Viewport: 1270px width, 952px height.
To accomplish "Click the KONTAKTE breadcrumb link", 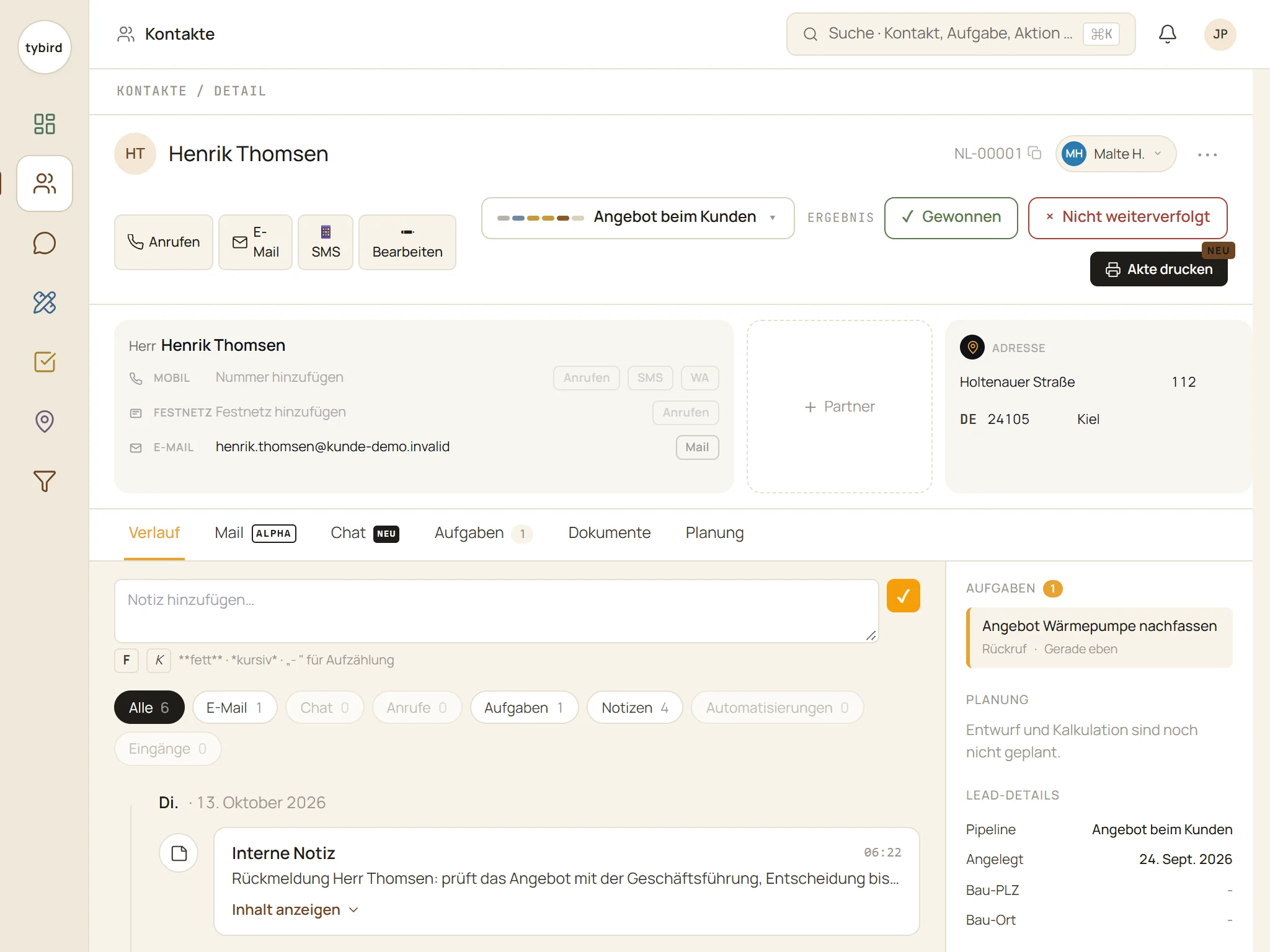I will (151, 91).
